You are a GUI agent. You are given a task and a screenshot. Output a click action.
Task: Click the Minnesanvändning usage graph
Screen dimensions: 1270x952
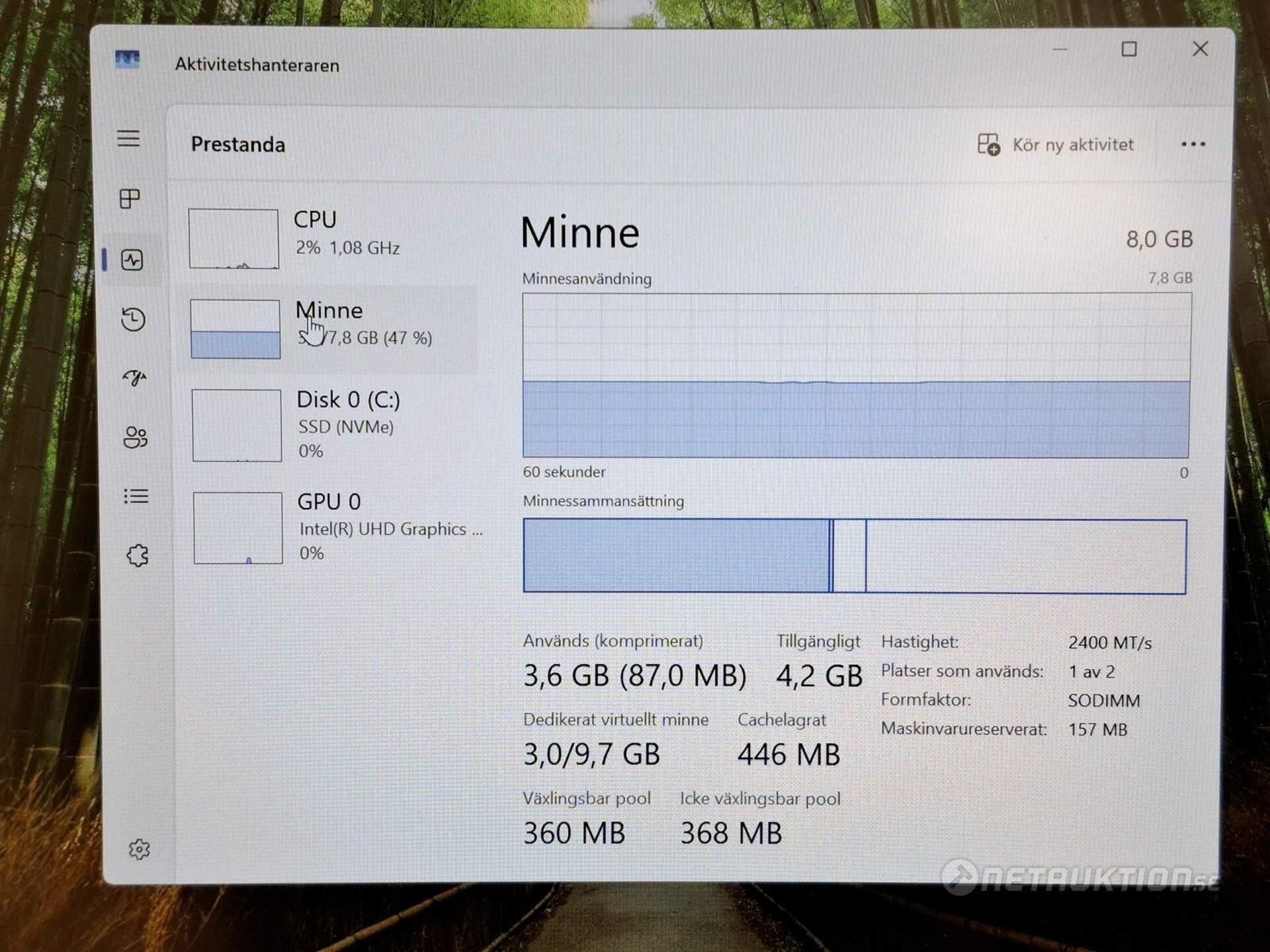tap(856, 375)
